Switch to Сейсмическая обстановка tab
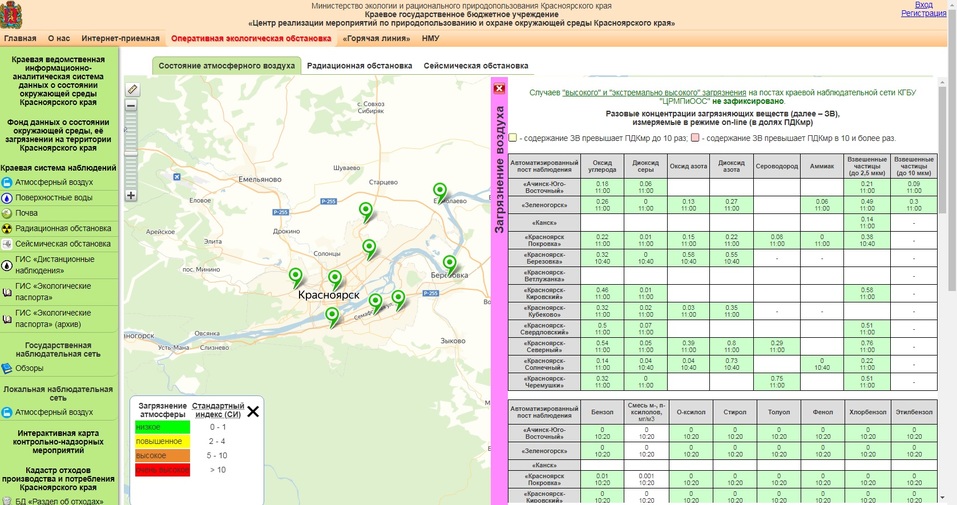This screenshot has height=505, width=957. click(x=475, y=66)
